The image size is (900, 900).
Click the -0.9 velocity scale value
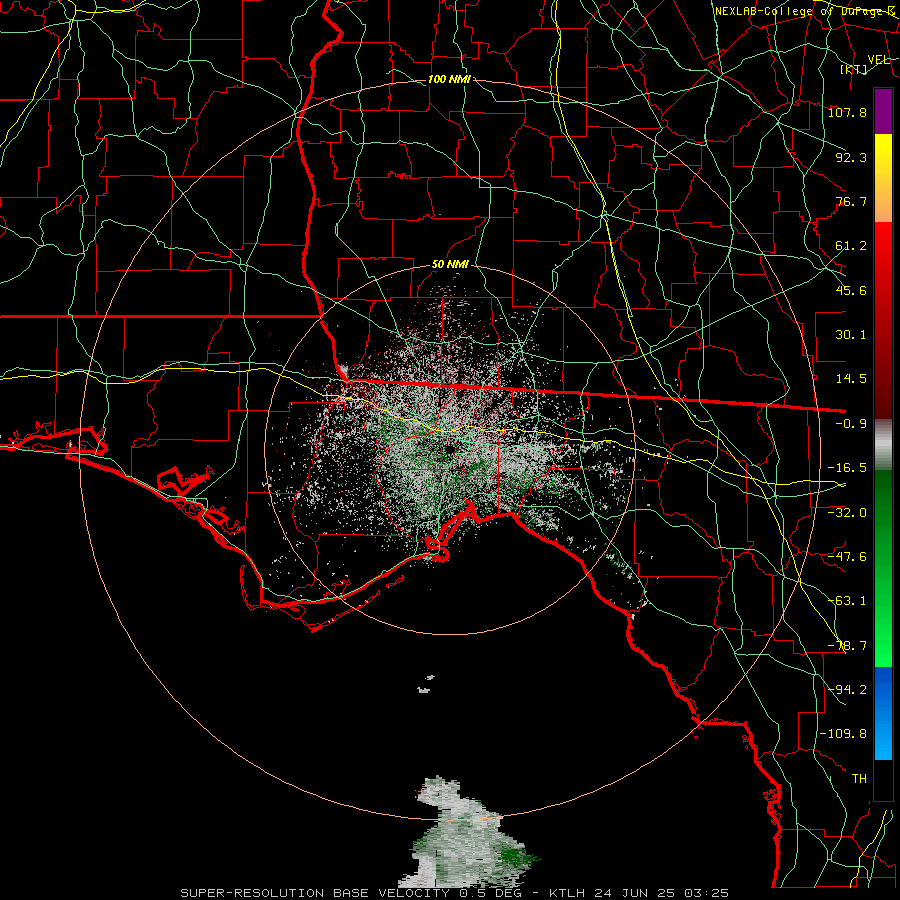click(851, 424)
